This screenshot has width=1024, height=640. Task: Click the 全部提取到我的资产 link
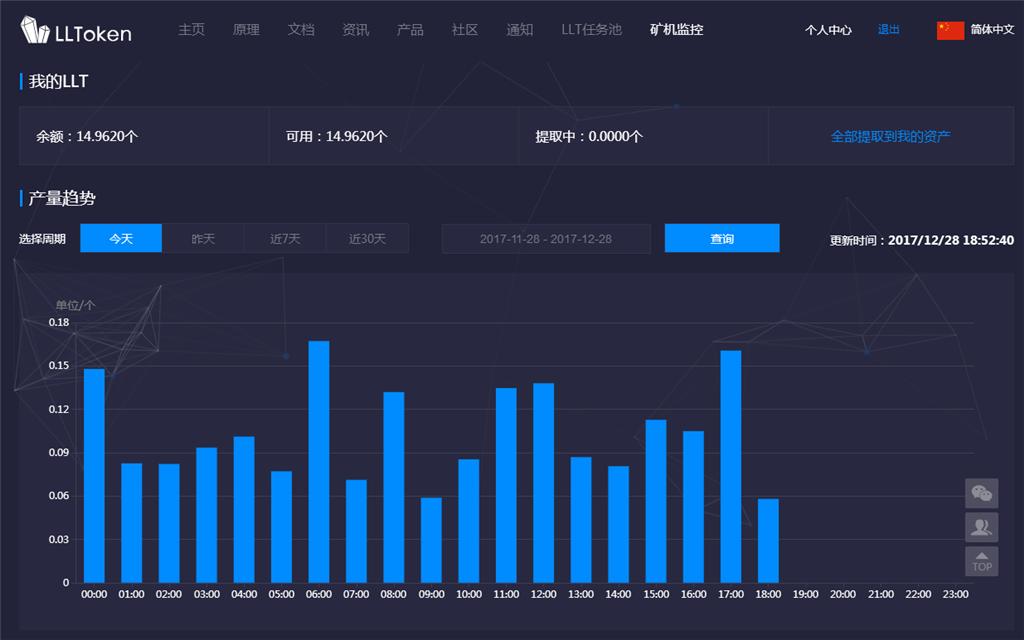tap(890, 136)
